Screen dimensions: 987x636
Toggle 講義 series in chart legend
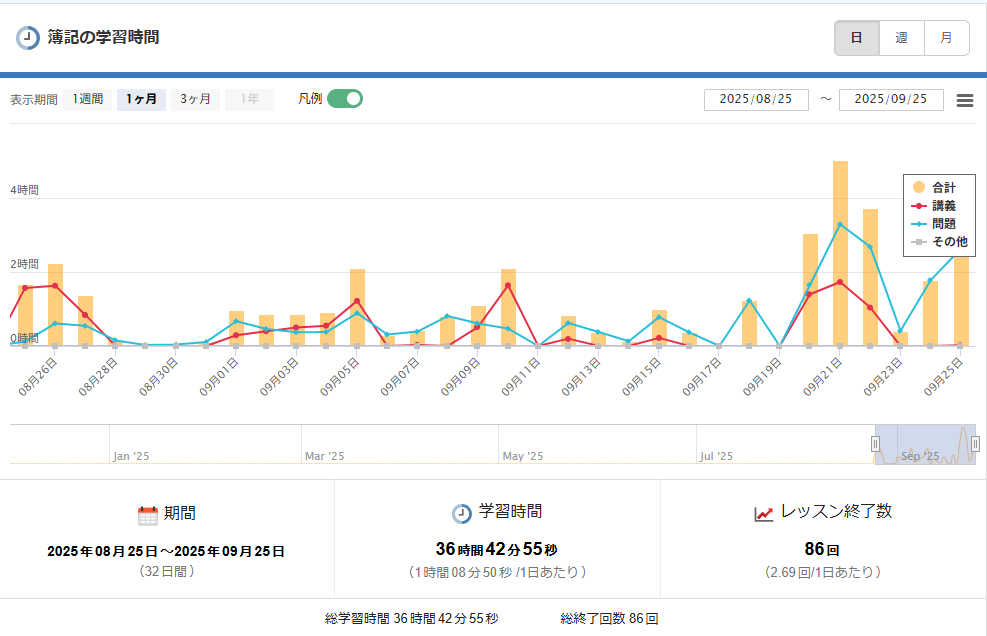coord(934,205)
